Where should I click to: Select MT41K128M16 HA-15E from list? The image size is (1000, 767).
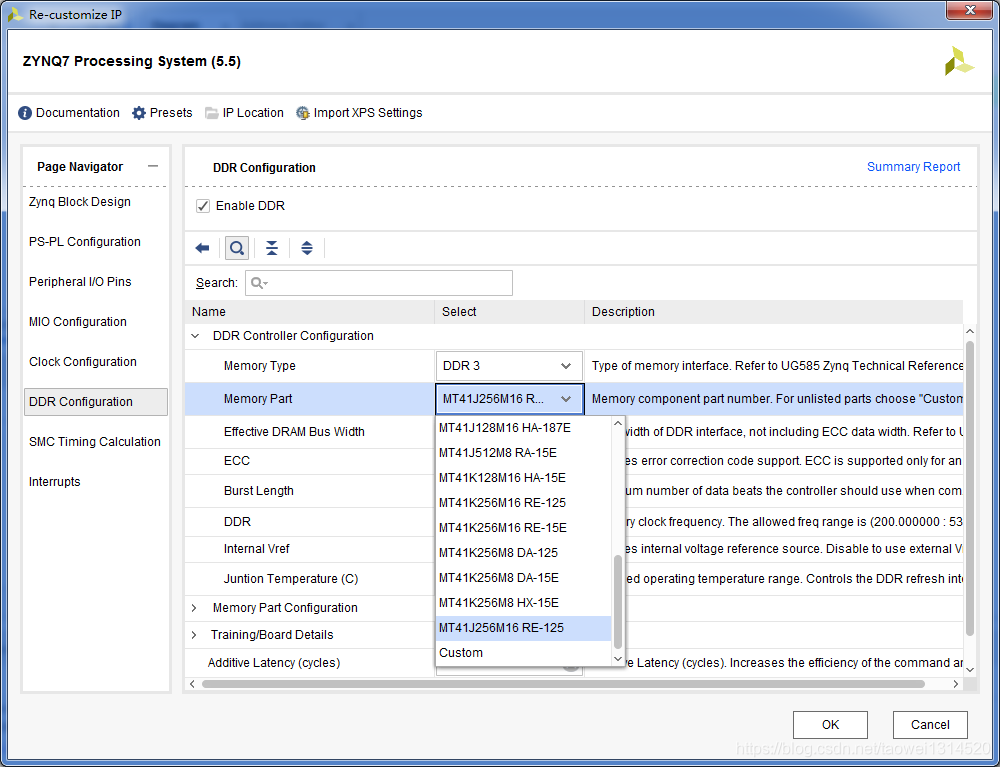524,478
